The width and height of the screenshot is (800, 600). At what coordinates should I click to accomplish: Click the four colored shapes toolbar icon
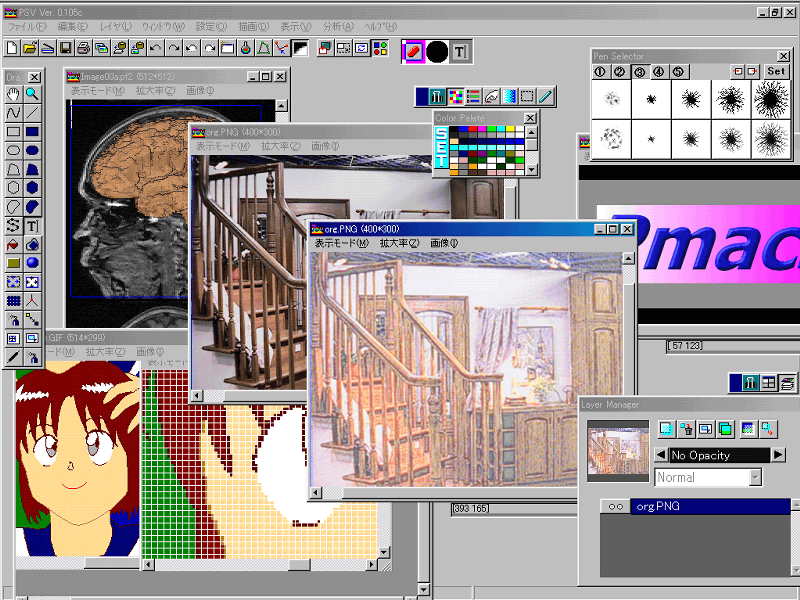point(380,48)
